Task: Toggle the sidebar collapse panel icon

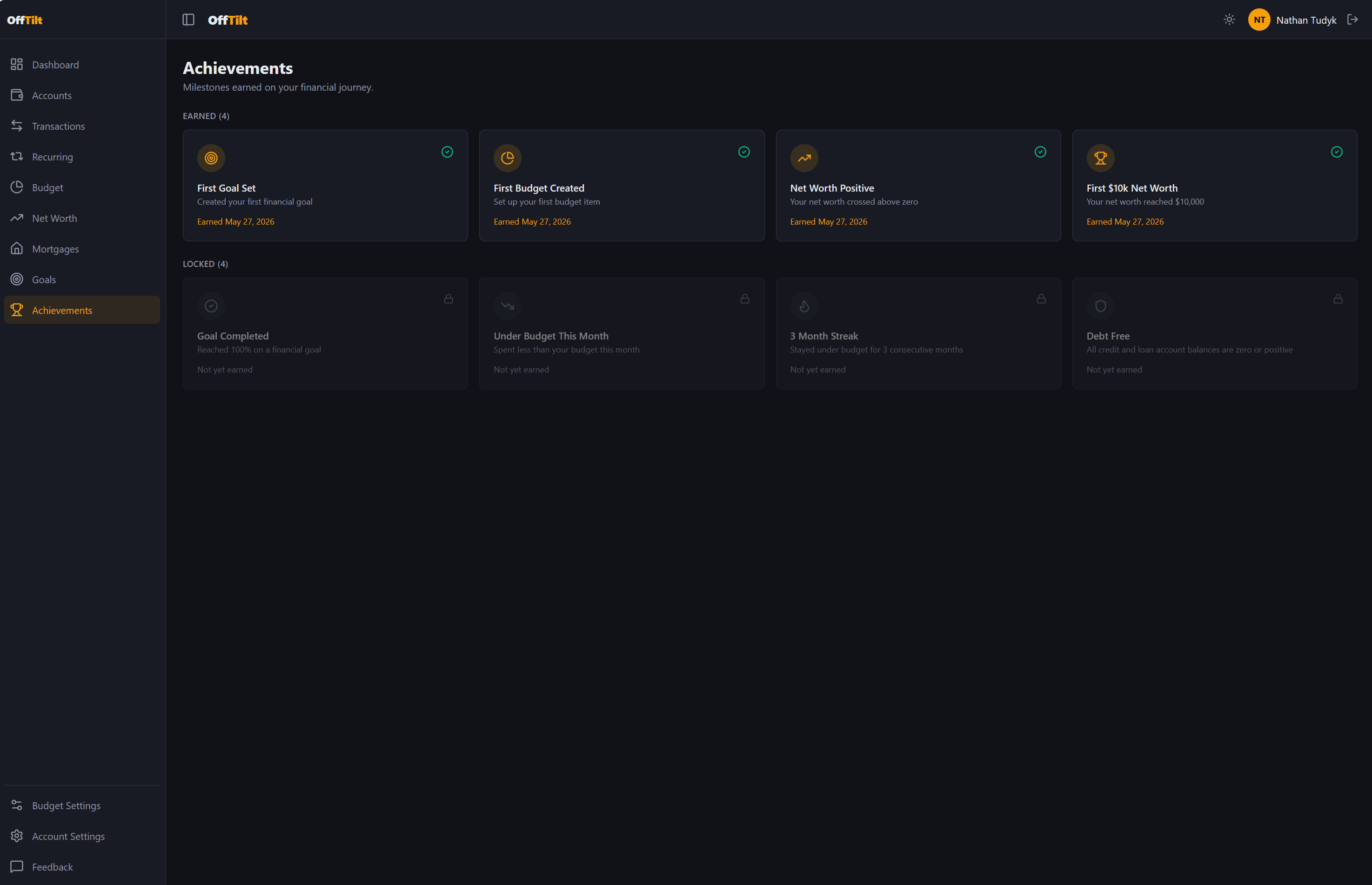Action: 188,20
